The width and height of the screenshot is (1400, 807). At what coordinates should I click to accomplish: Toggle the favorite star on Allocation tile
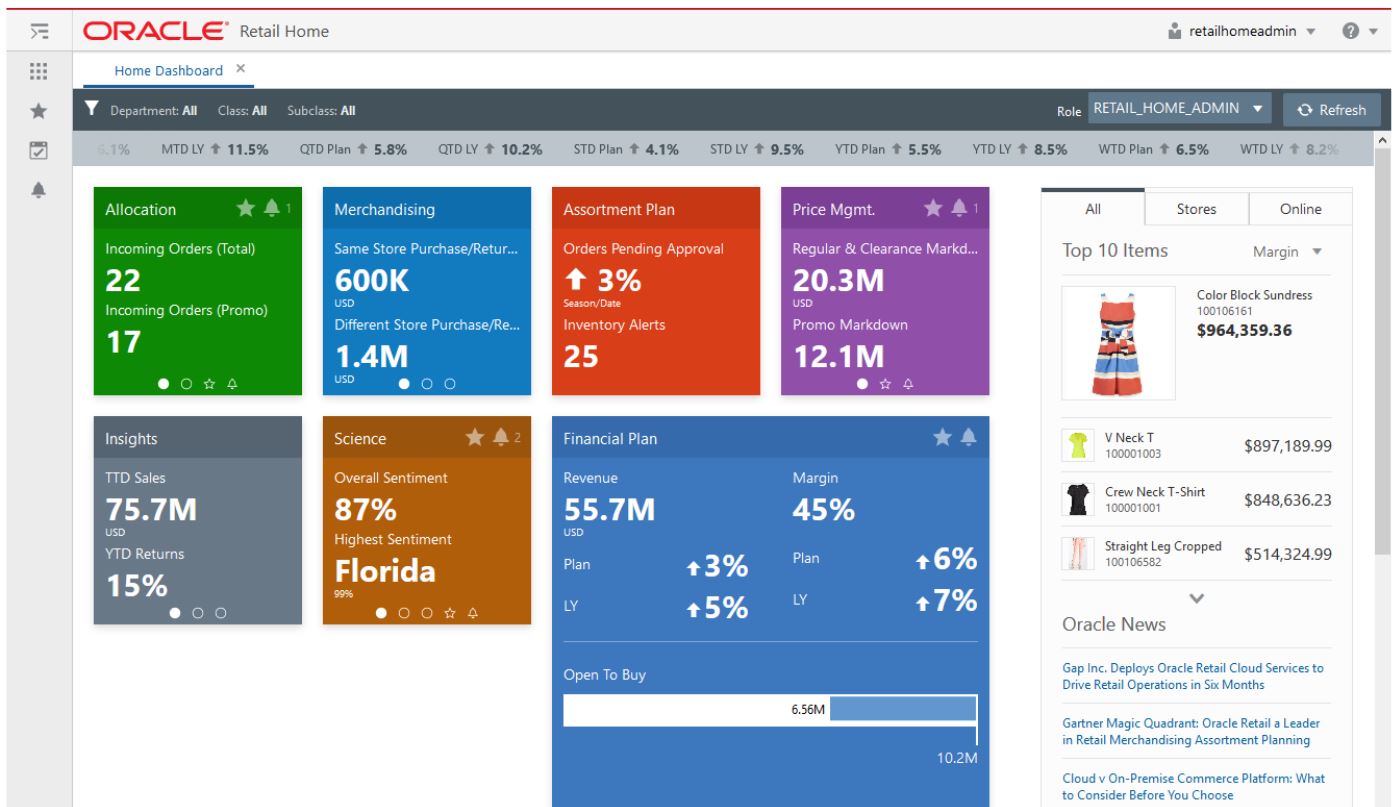(x=245, y=210)
